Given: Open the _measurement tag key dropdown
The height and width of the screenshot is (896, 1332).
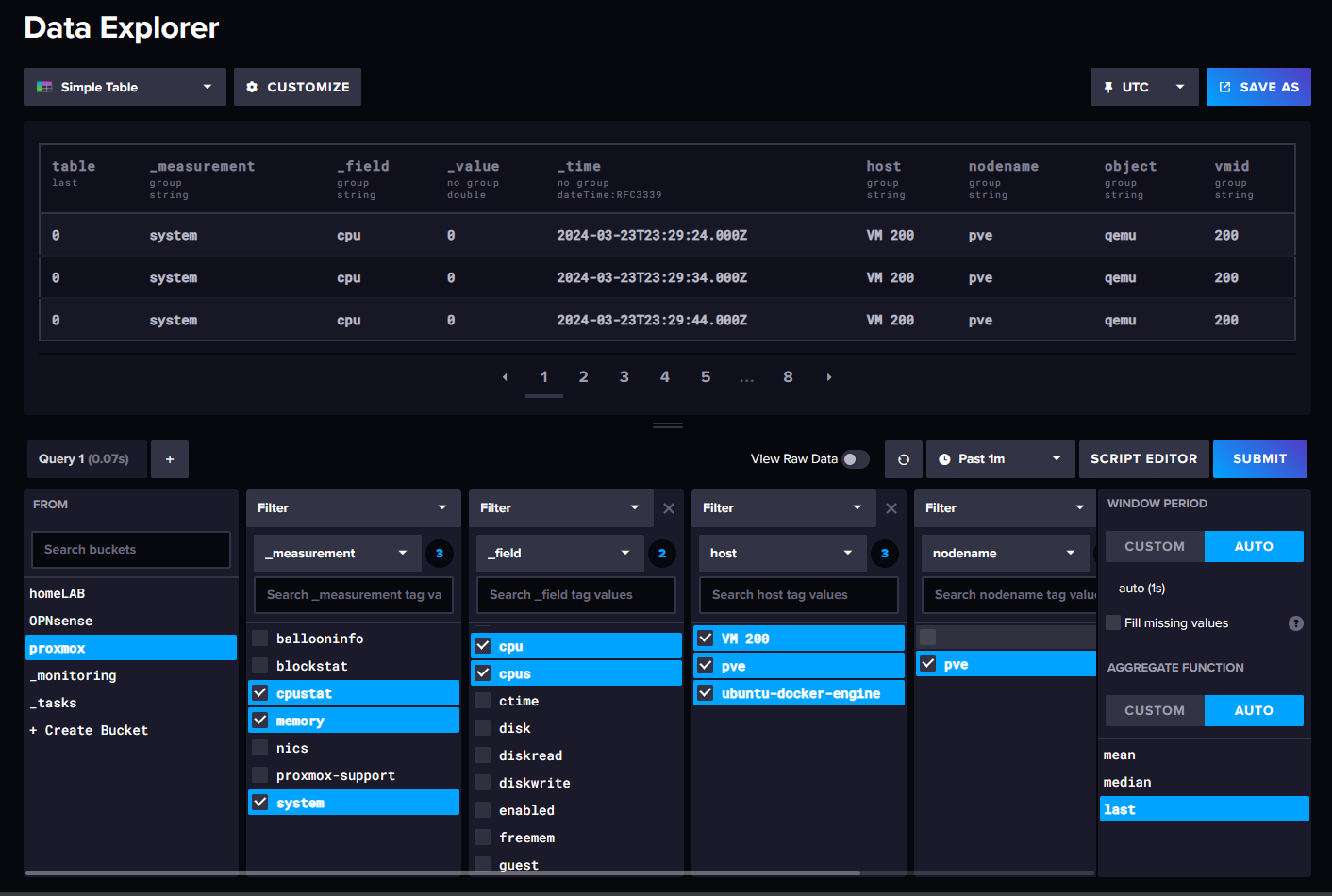Looking at the screenshot, I should tap(337, 554).
